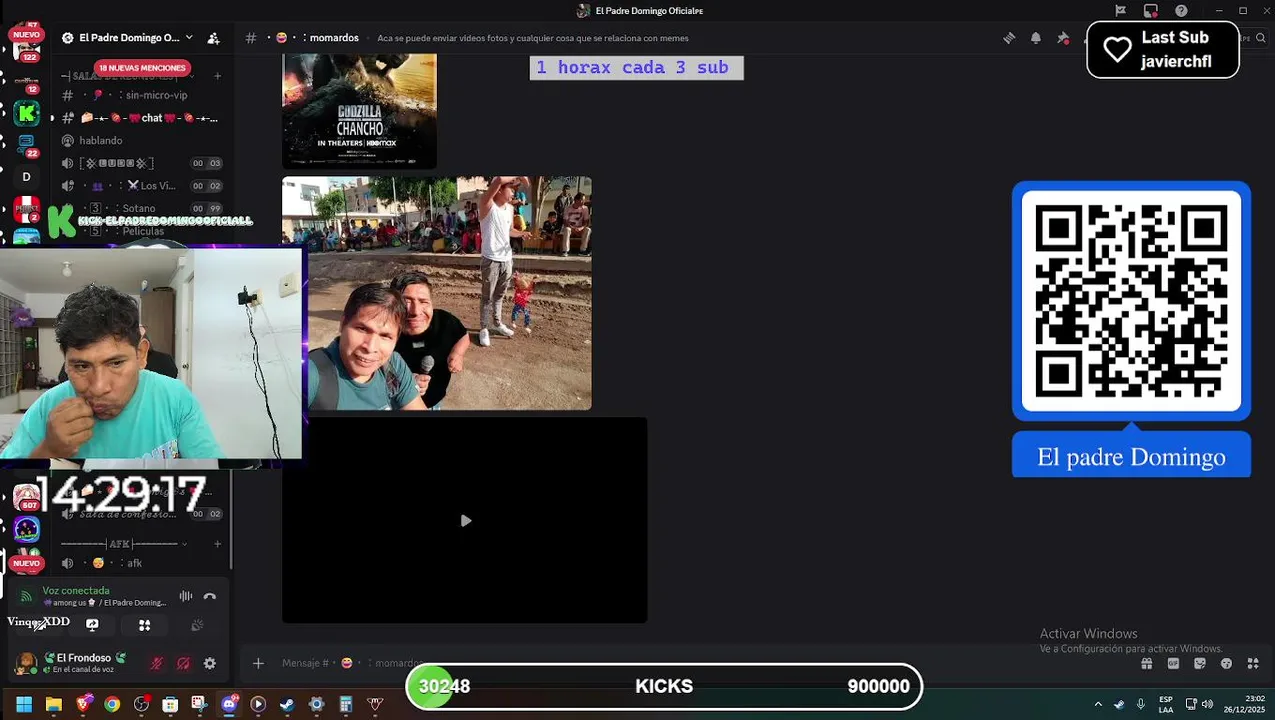Click the channel list scrollbar
Image resolution: width=1275 pixels, height=720 pixels.
[232, 520]
